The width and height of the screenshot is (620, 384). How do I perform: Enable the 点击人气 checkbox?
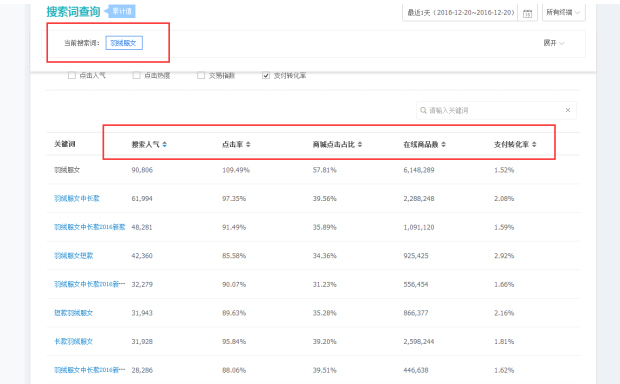coord(72,75)
